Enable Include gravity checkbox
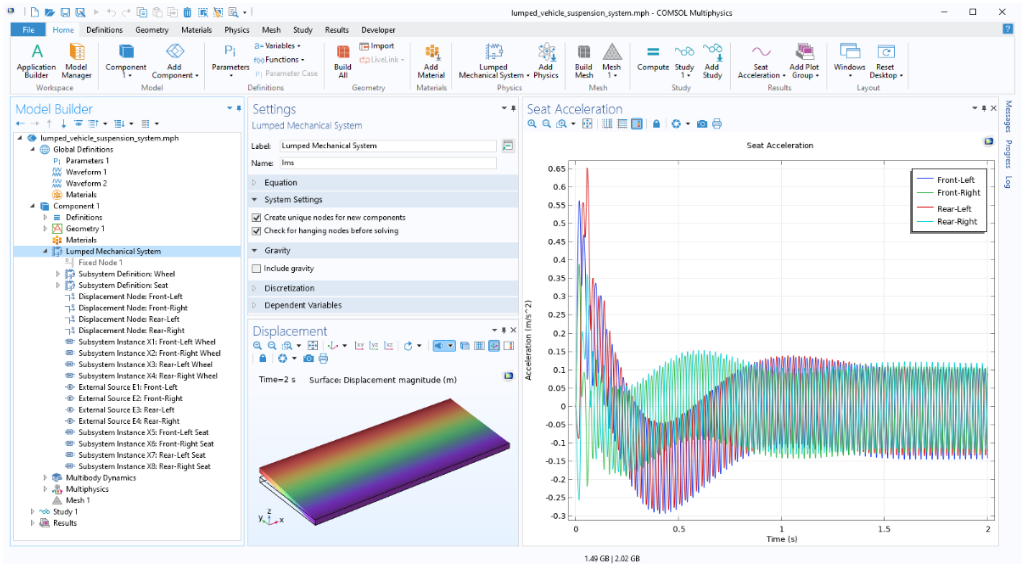Screen dimensions: 1027x564 click(x=257, y=269)
